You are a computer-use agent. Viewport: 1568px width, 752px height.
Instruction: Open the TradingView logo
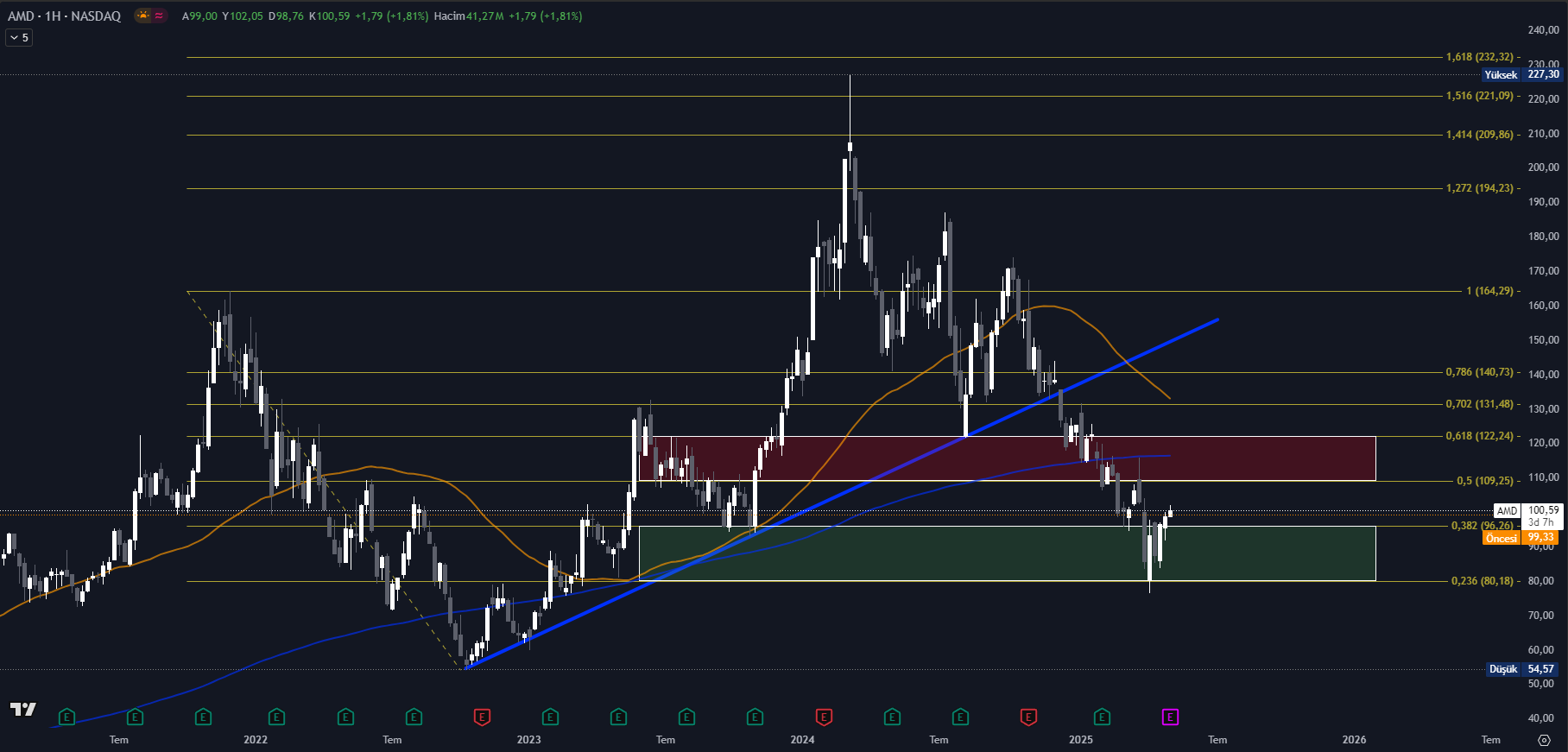click(23, 709)
